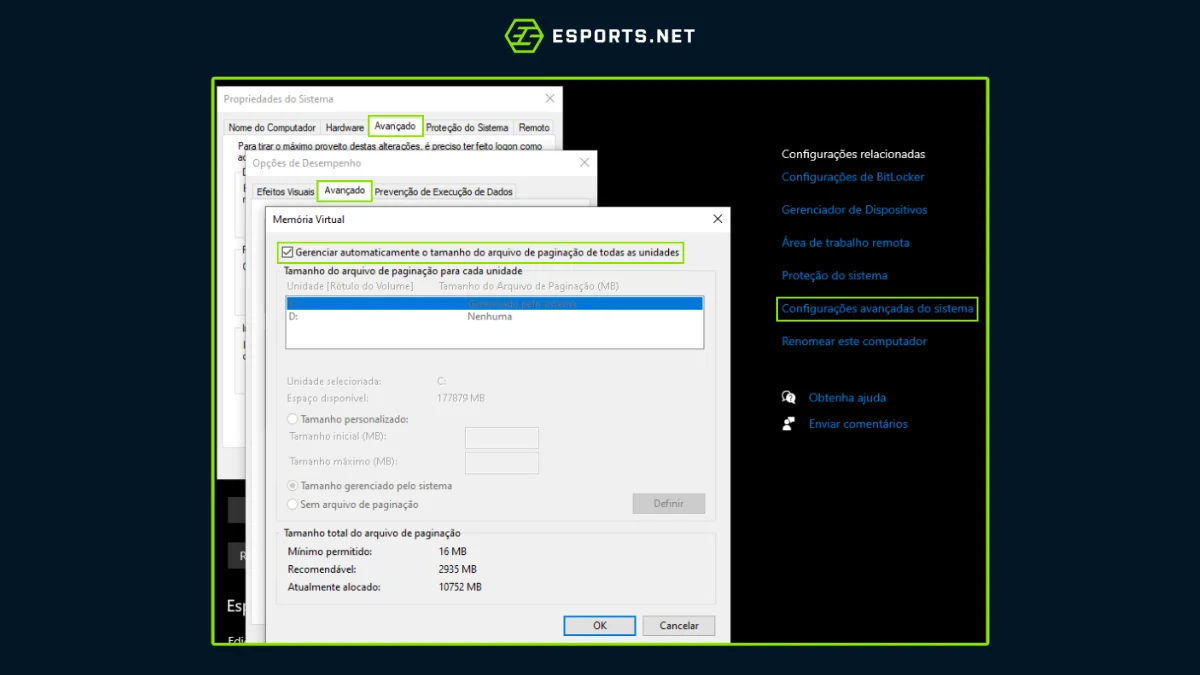Enable automatic paging file management checkbox

click(x=290, y=252)
